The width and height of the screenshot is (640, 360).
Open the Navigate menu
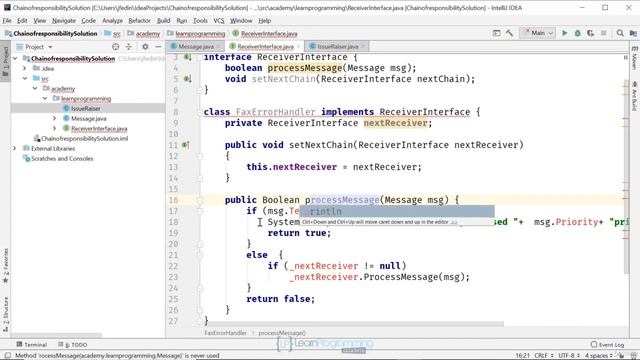[x=64, y=20]
